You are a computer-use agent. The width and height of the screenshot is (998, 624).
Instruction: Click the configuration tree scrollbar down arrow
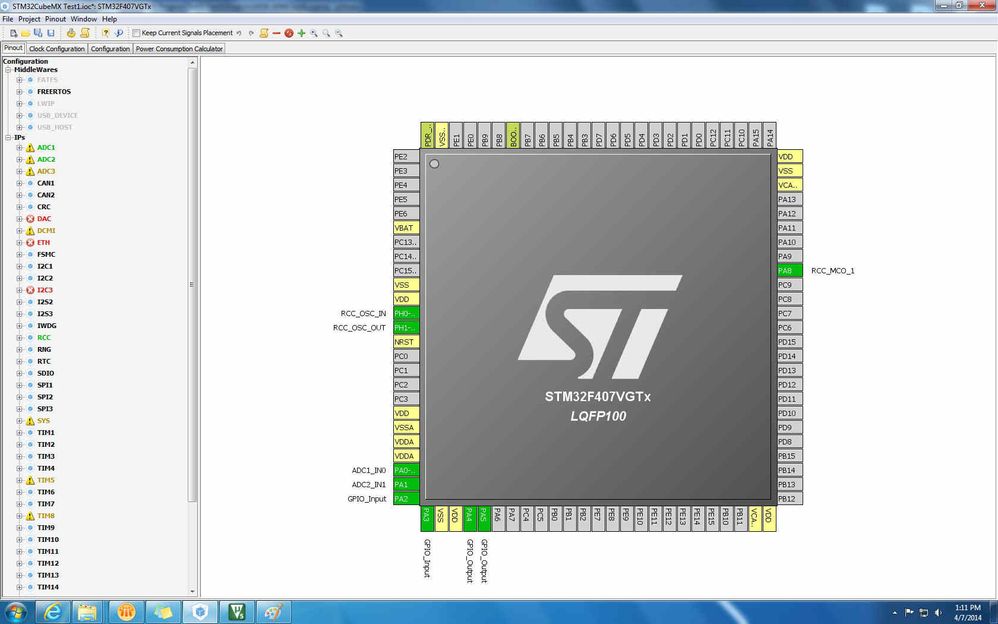192,592
